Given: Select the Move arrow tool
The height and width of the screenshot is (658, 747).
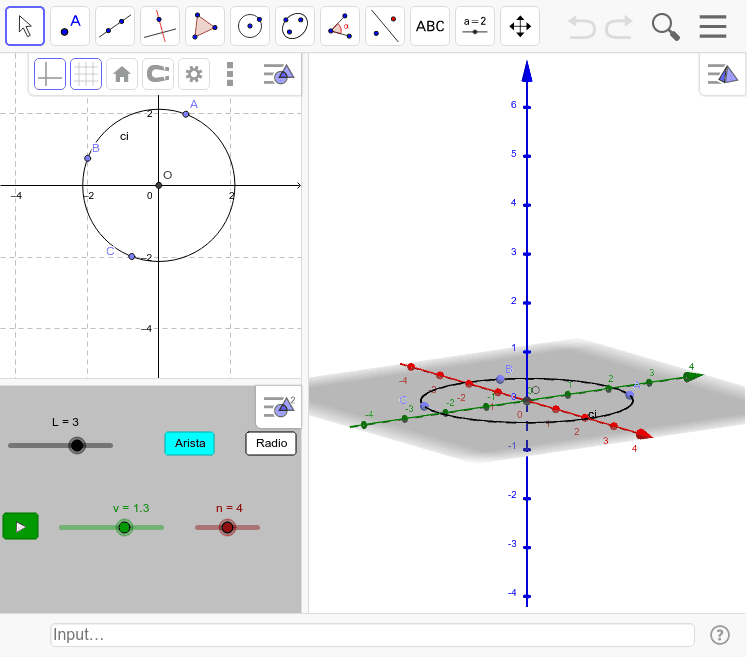Looking at the screenshot, I should (25, 26).
